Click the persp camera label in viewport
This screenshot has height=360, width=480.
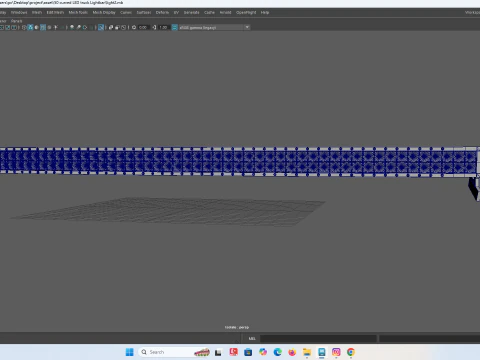tap(237, 327)
